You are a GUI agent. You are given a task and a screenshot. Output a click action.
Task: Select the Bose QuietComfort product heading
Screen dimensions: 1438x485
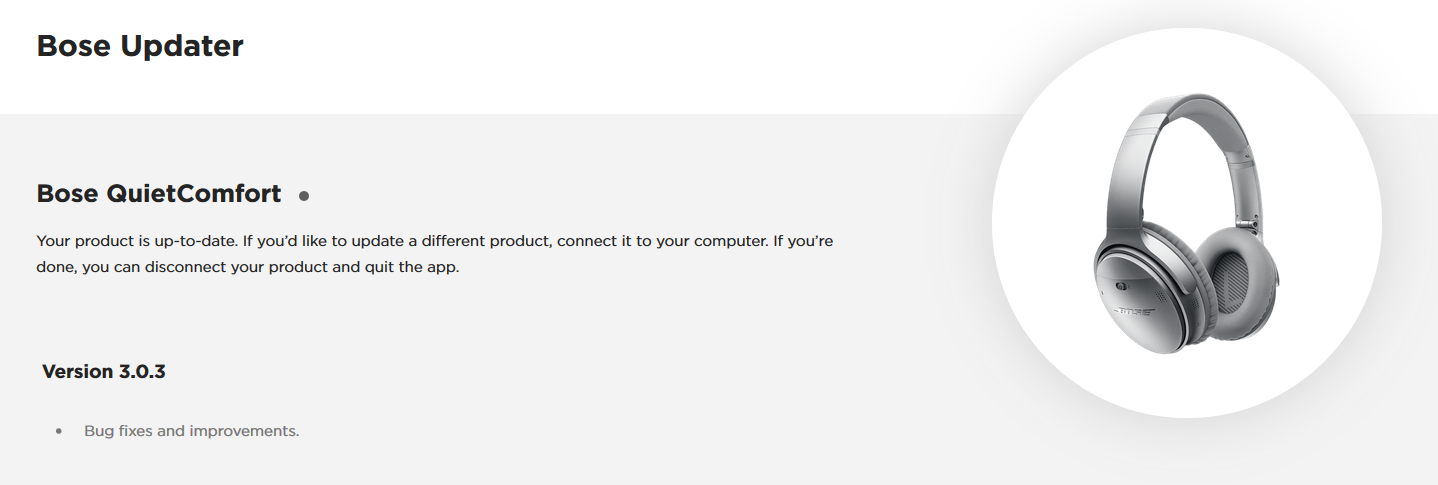pyautogui.click(x=159, y=194)
